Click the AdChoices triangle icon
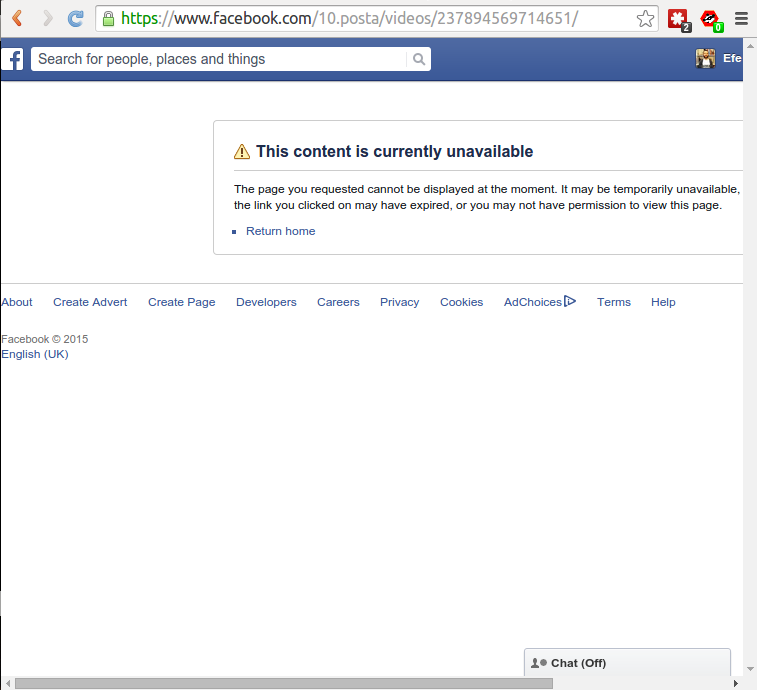This screenshot has height=690, width=757. (570, 301)
